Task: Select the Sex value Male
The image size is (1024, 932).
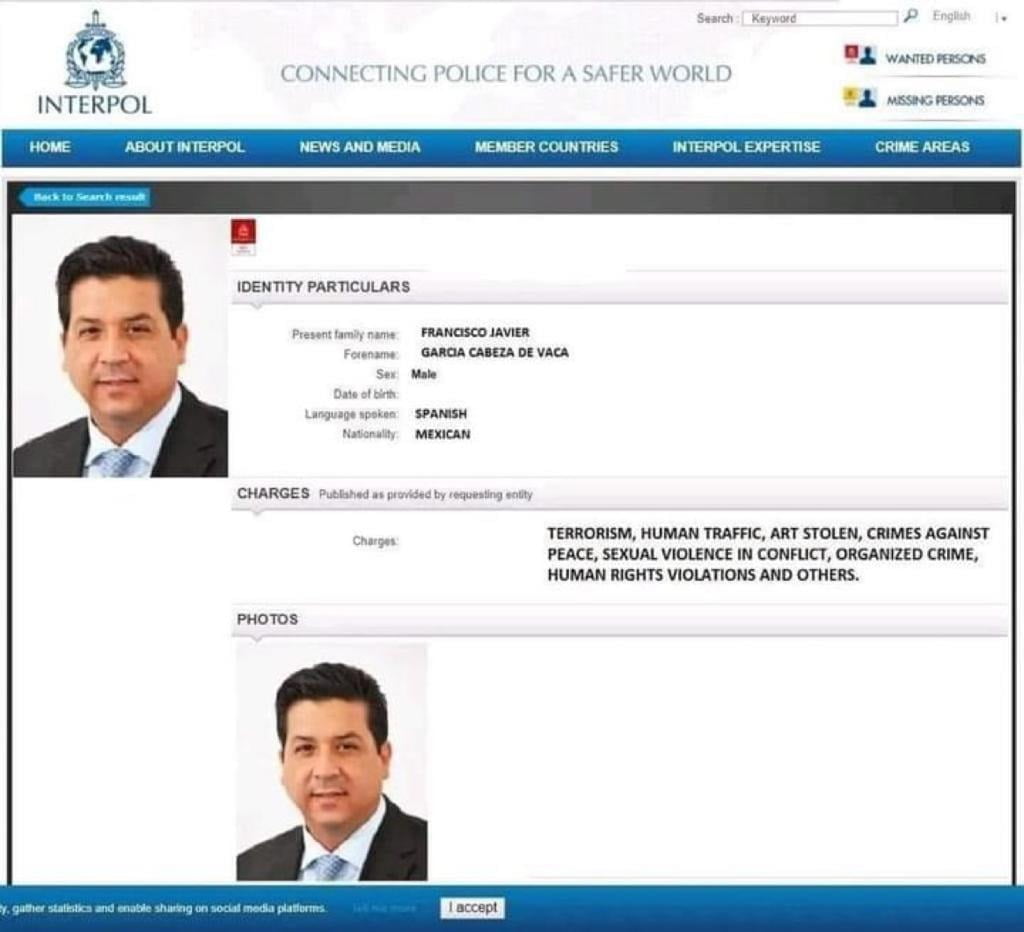Action: [x=424, y=374]
